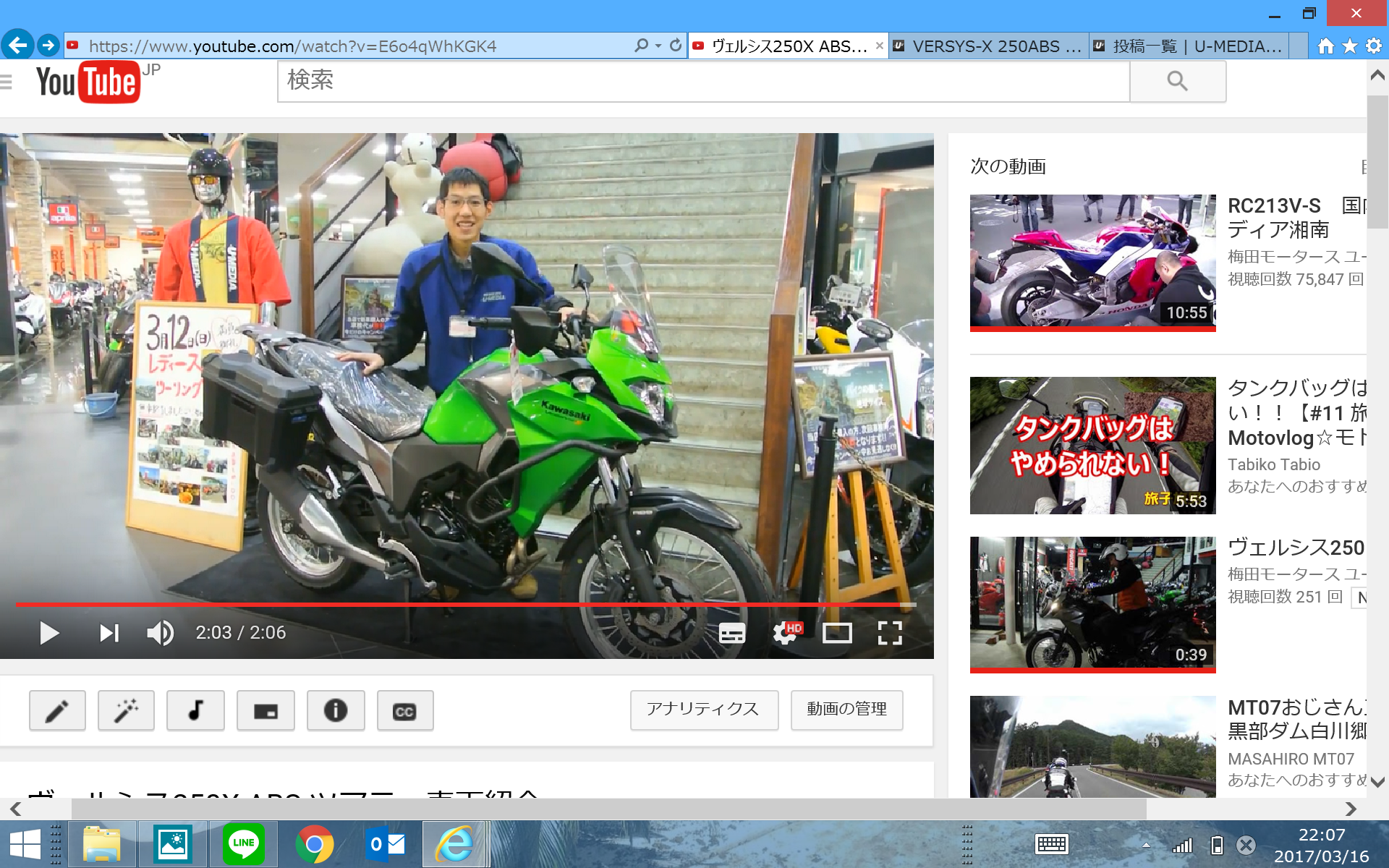Click the vertical scrollbar up arrow
The image size is (1389, 868).
coord(1377,75)
